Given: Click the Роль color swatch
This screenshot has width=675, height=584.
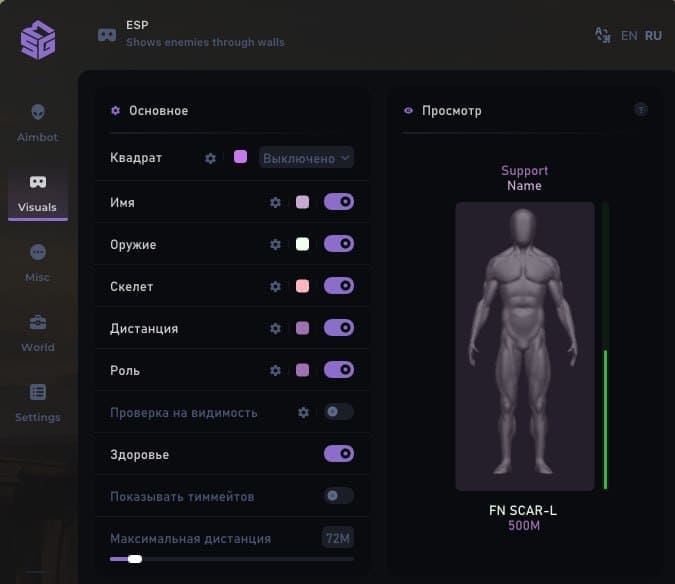Looking at the screenshot, I should coord(302,371).
